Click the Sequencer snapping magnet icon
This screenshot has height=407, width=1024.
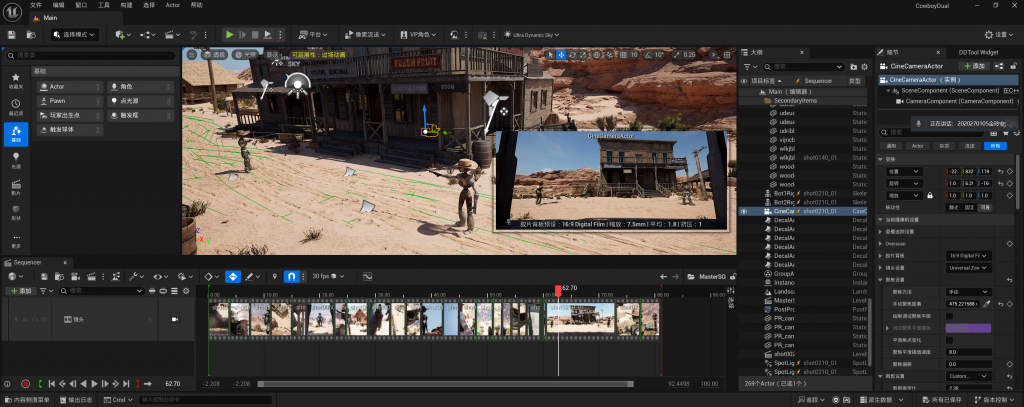(291, 275)
